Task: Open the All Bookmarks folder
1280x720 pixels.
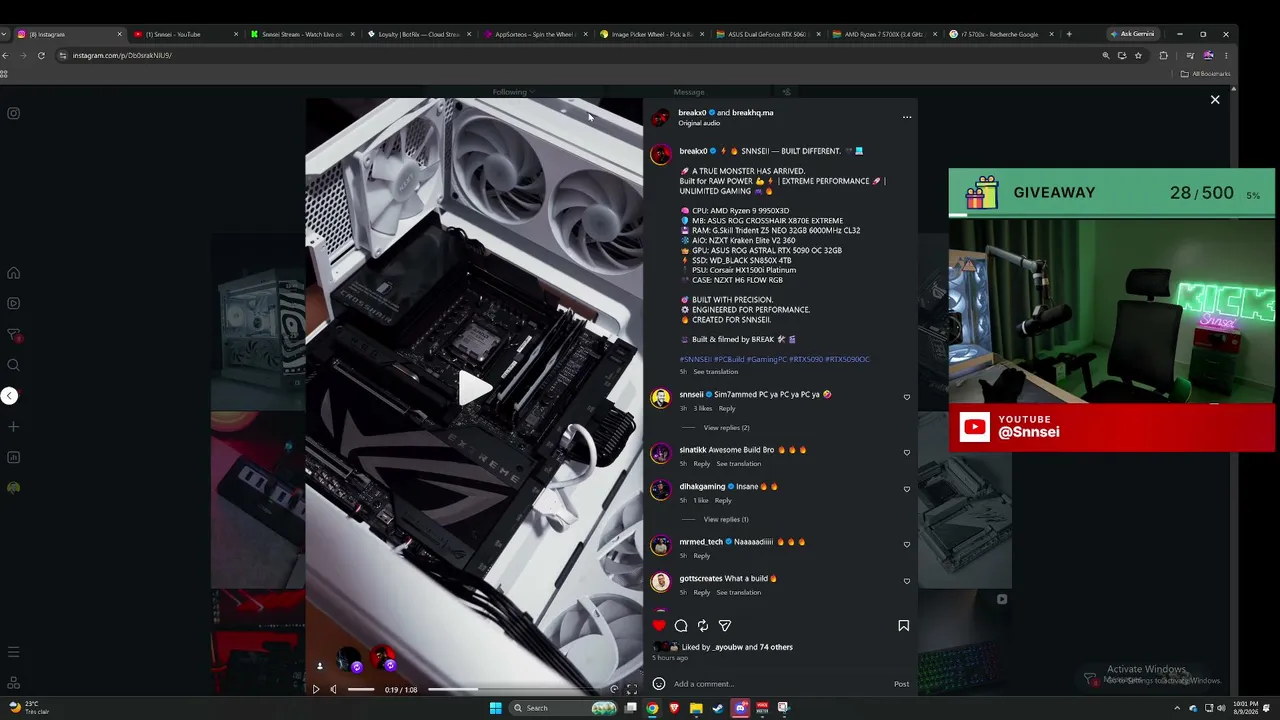Action: pyautogui.click(x=1206, y=74)
